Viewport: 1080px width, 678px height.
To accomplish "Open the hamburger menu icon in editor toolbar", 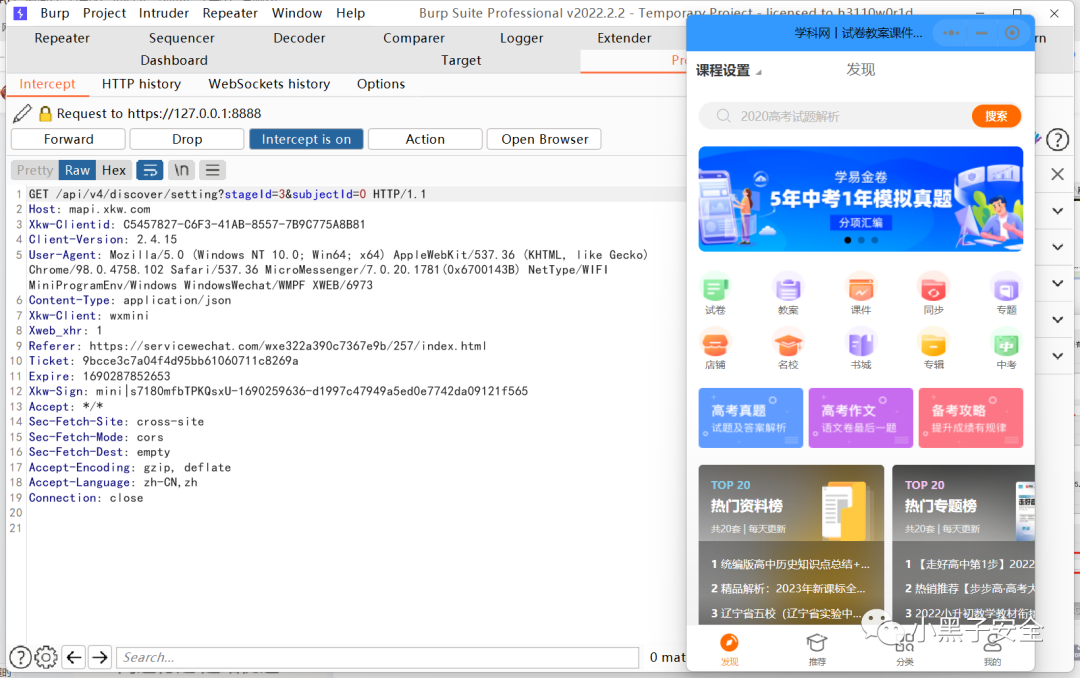I will 213,170.
